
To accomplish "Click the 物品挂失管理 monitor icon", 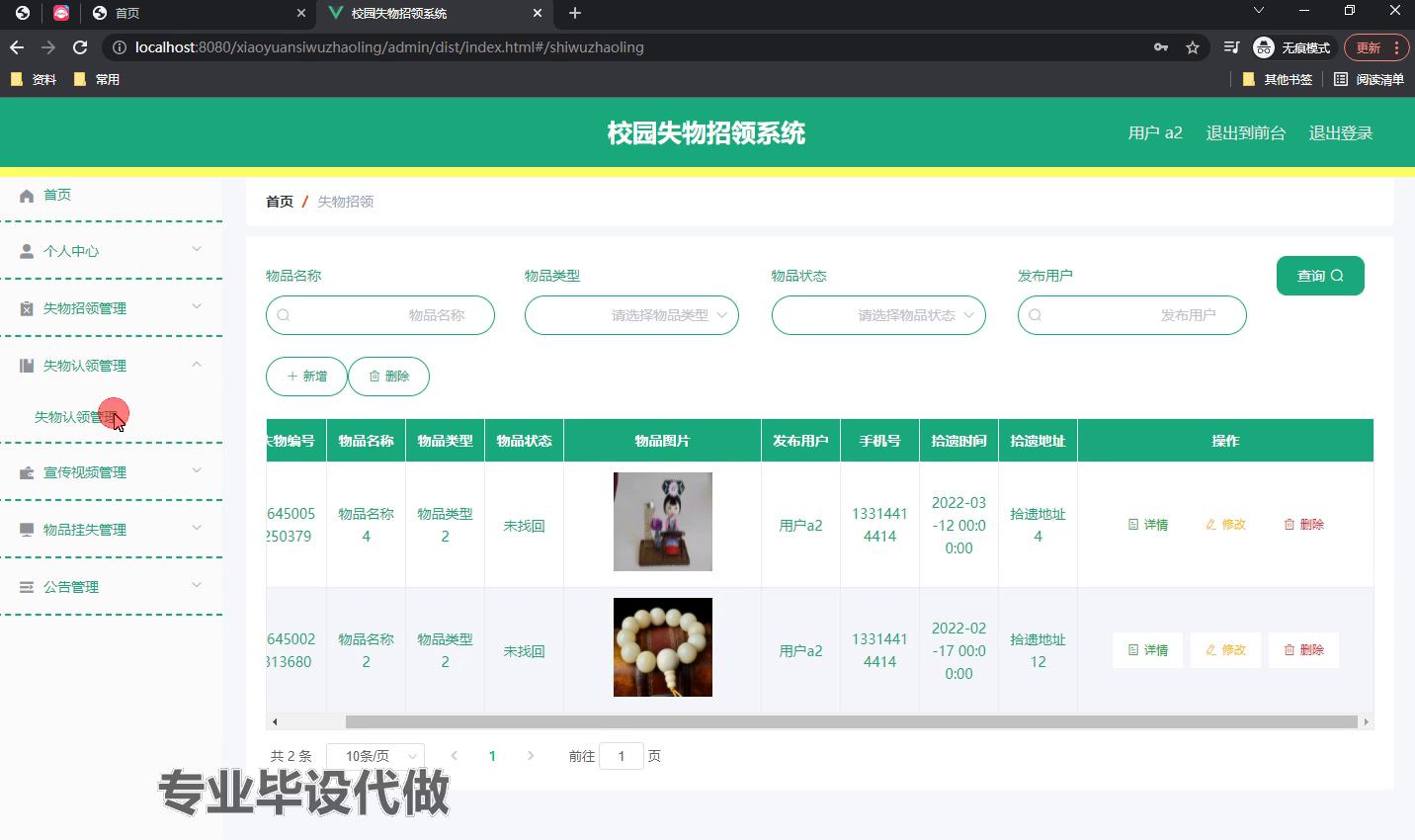I will [27, 530].
